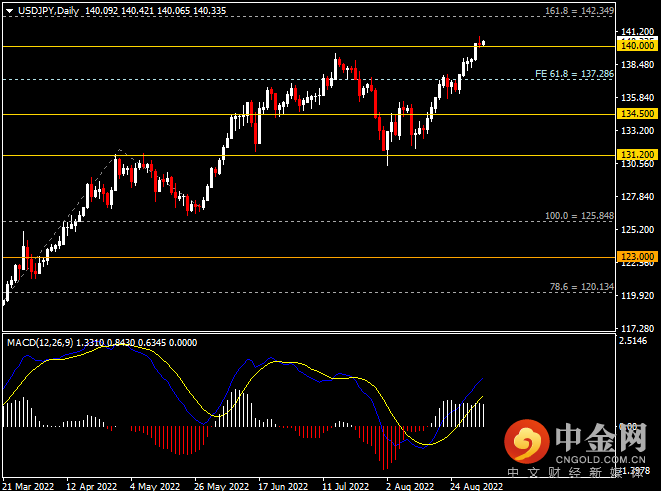Viewport: 661px width, 491px height.
Task: Select the 21 Mar 2022 date label
Action: coord(28,486)
